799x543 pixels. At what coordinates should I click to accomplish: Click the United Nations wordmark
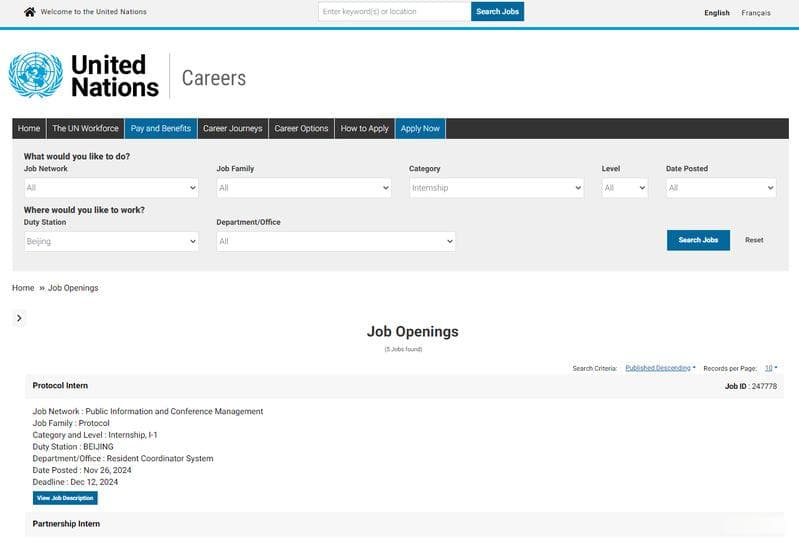(115, 75)
